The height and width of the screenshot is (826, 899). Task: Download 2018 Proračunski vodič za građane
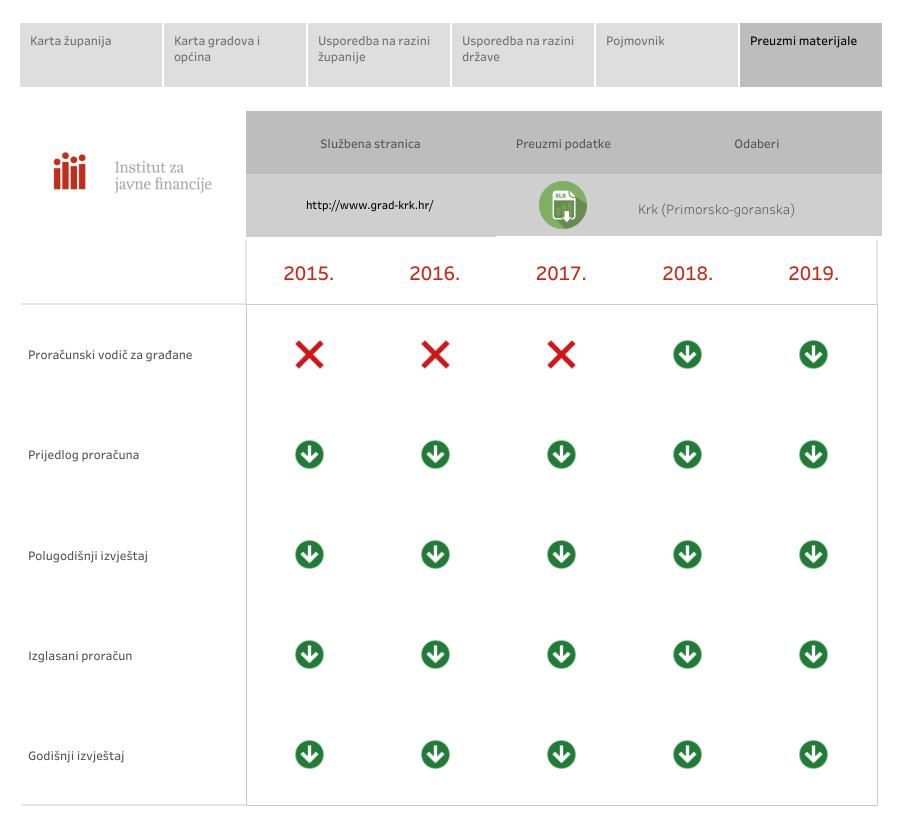pyautogui.click(x=687, y=354)
